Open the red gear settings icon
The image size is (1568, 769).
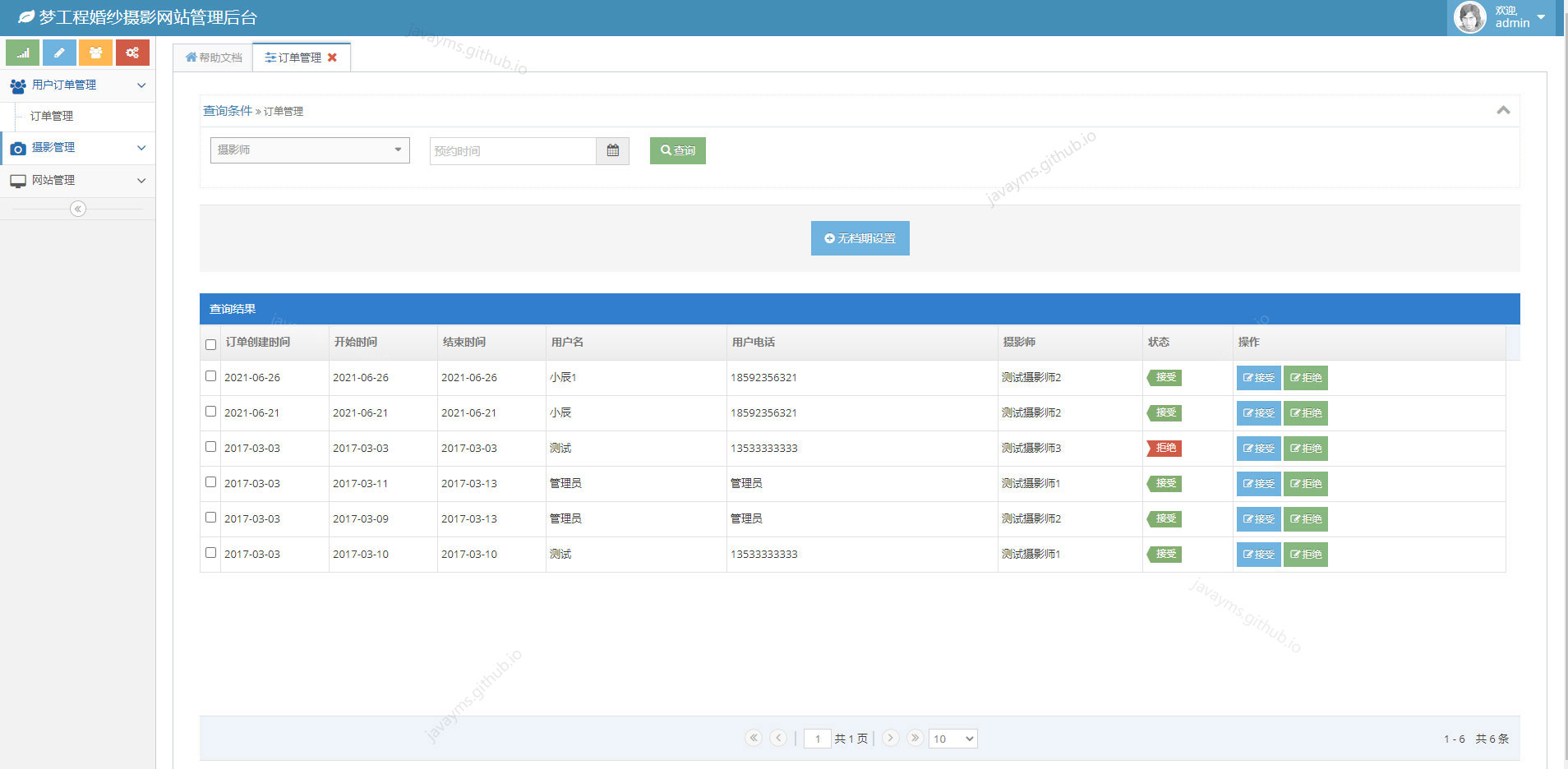coord(133,52)
